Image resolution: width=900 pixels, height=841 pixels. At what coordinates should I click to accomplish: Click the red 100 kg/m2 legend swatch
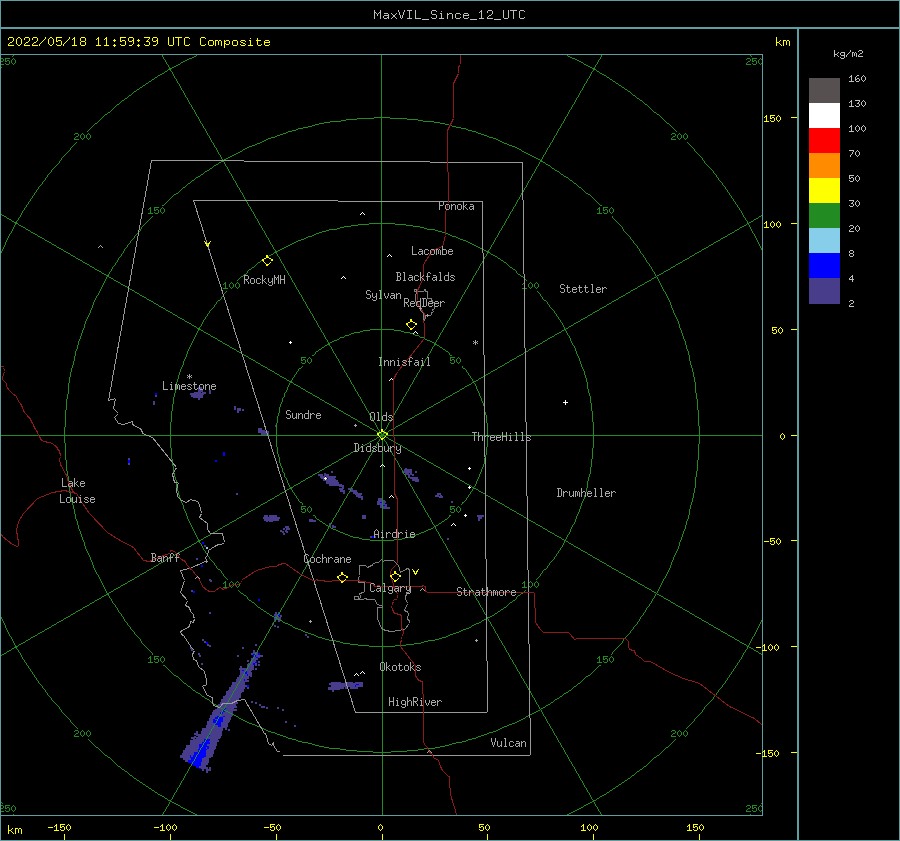(824, 141)
